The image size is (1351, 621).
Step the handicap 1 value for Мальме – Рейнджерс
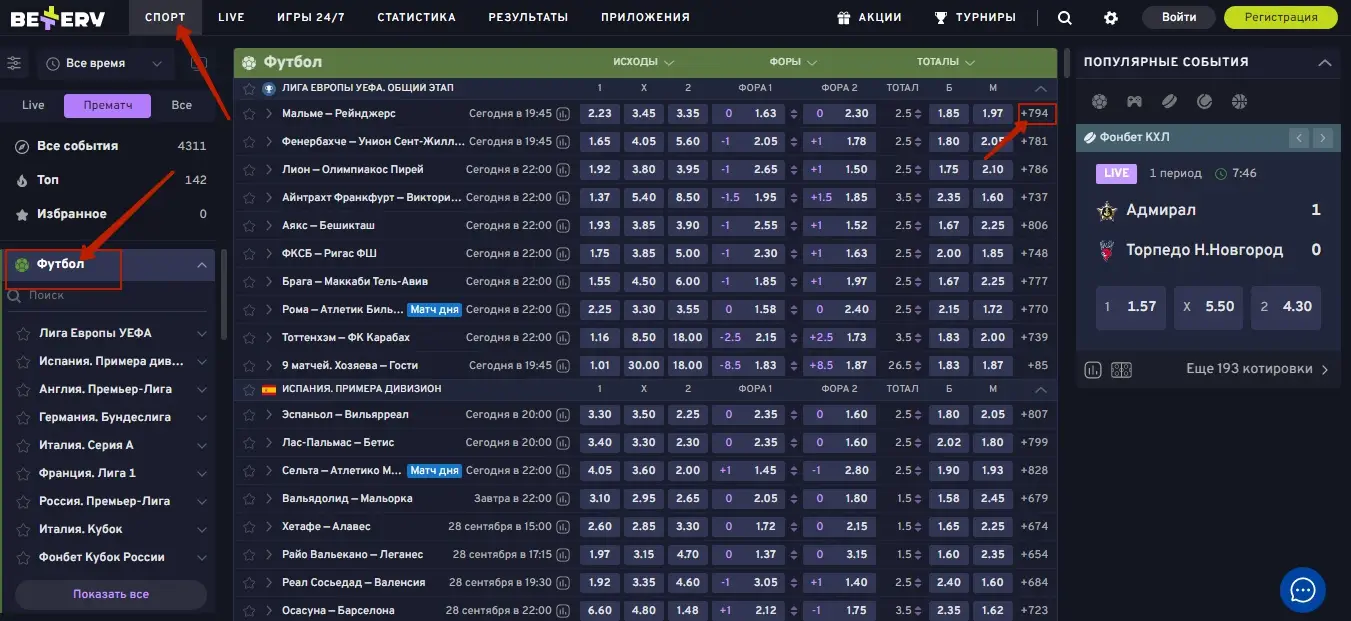click(x=792, y=114)
